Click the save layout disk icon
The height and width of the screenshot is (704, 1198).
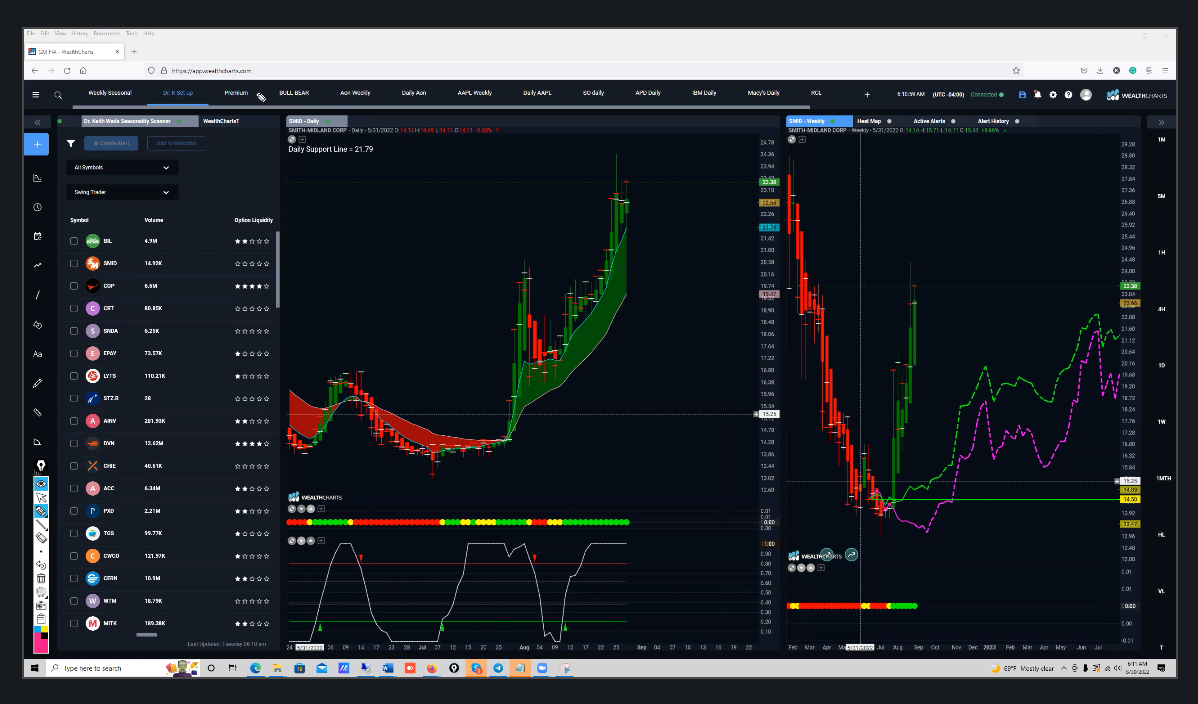1022,95
